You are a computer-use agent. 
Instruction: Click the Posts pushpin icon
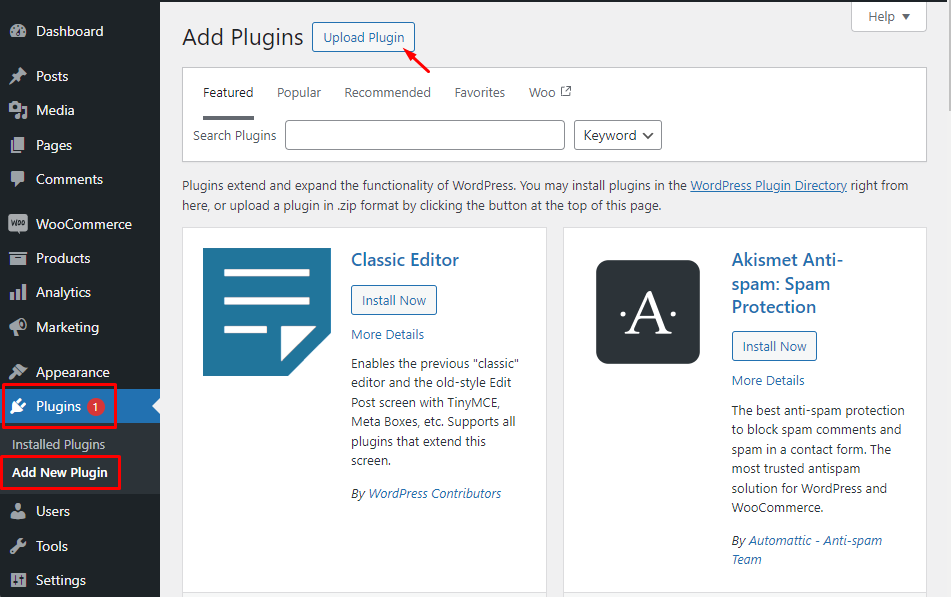pos(18,76)
